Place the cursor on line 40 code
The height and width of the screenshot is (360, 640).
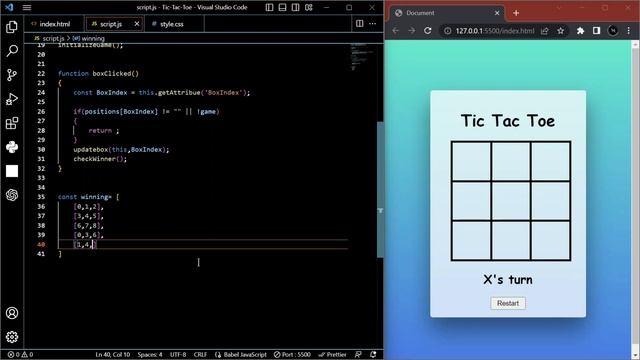coord(85,244)
